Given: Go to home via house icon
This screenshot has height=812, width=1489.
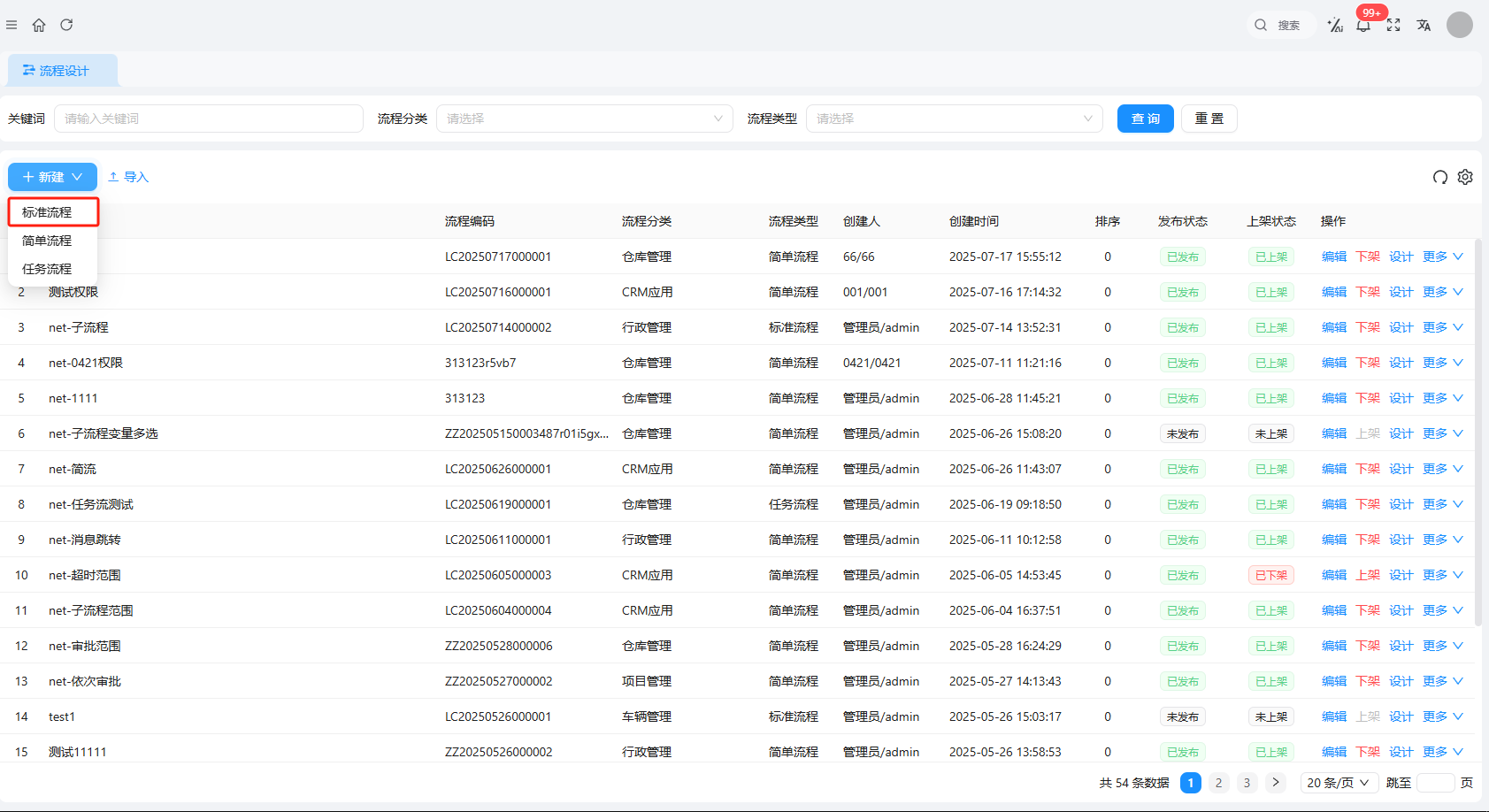Looking at the screenshot, I should pos(39,25).
